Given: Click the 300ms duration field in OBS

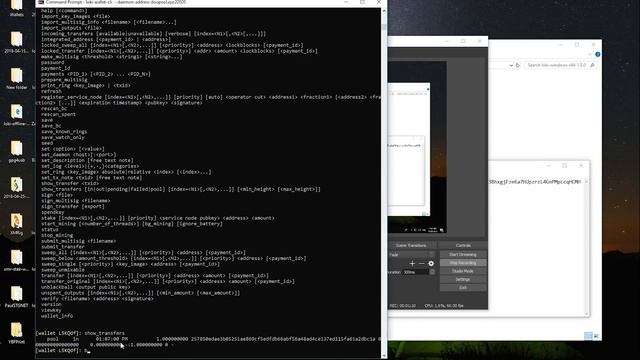Looking at the screenshot, I should (416, 272).
